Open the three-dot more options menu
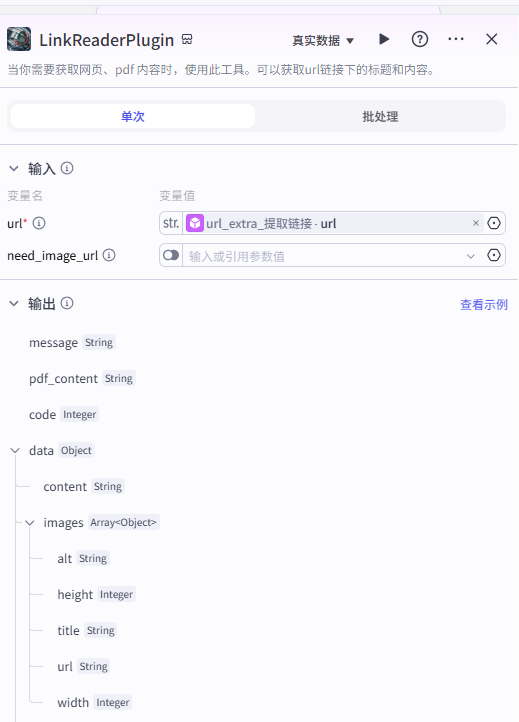Screen dimensions: 519x722 click(455, 39)
